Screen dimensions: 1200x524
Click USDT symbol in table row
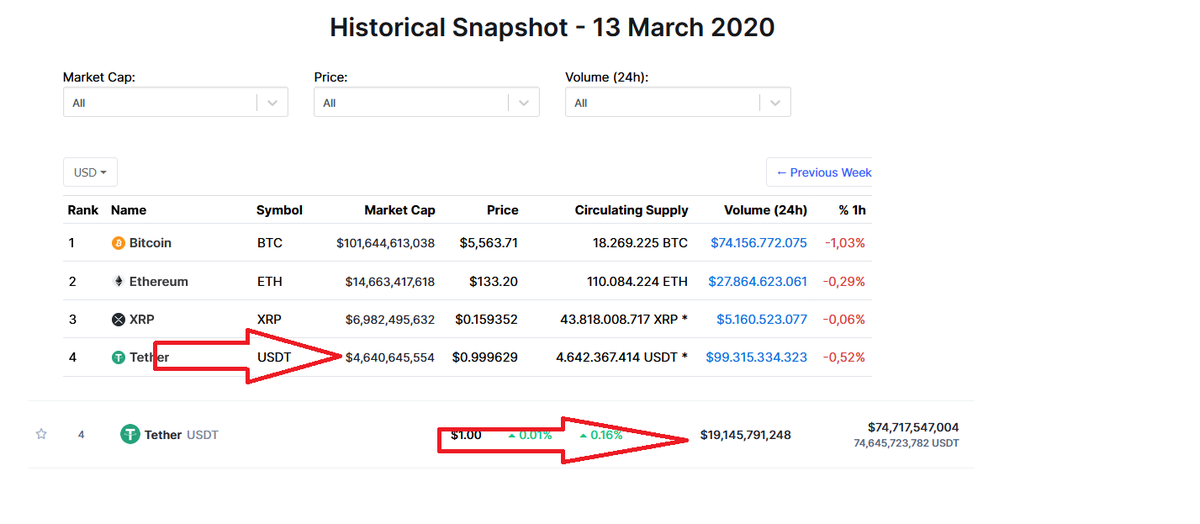click(x=274, y=357)
